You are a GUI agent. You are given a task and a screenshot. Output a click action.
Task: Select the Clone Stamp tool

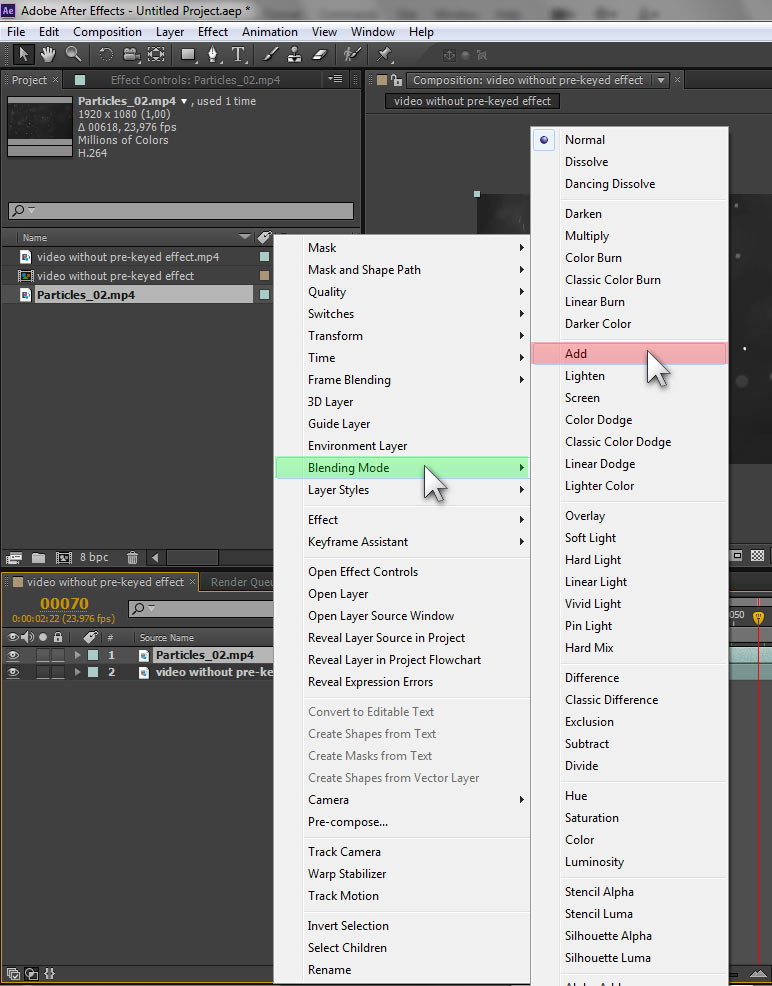(294, 55)
